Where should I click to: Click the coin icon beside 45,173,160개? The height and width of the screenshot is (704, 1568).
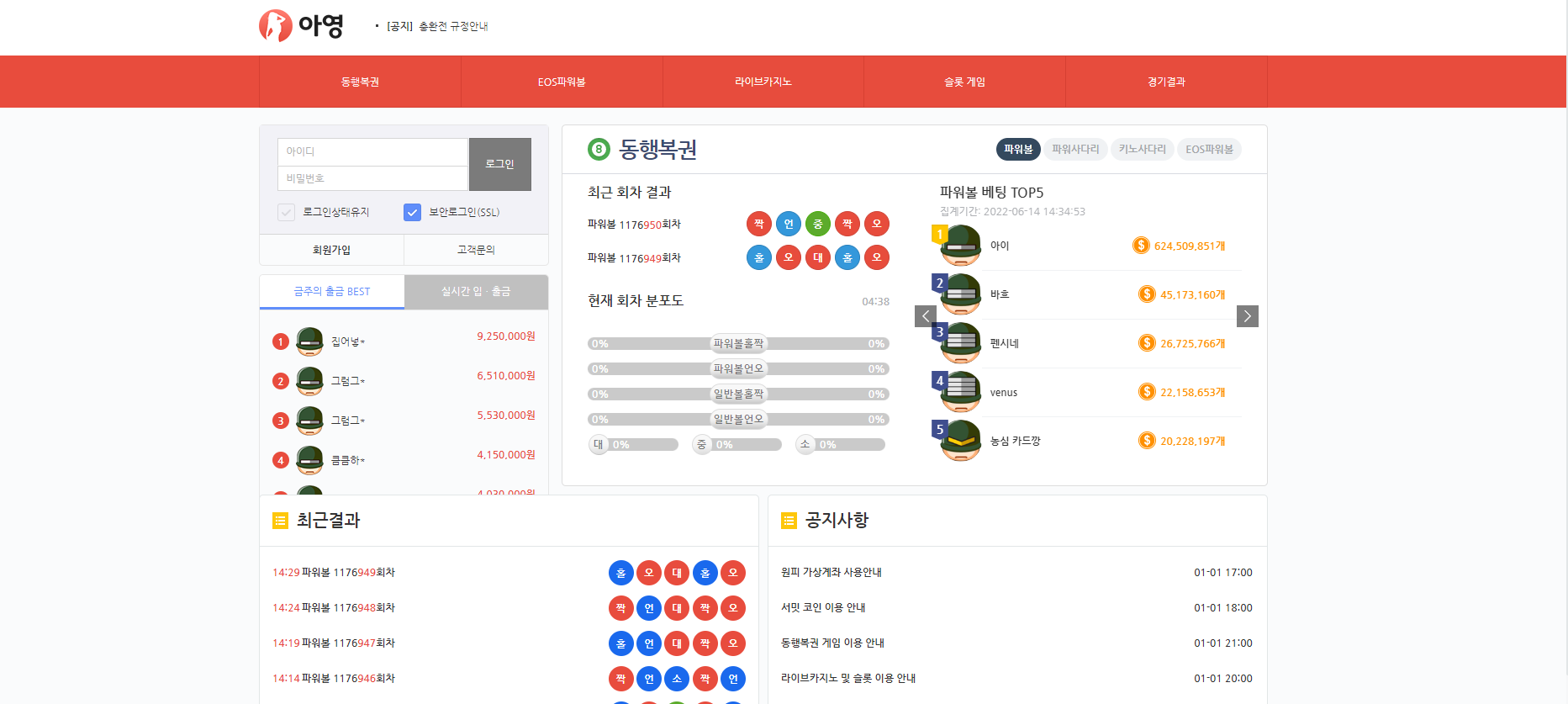tap(1147, 294)
